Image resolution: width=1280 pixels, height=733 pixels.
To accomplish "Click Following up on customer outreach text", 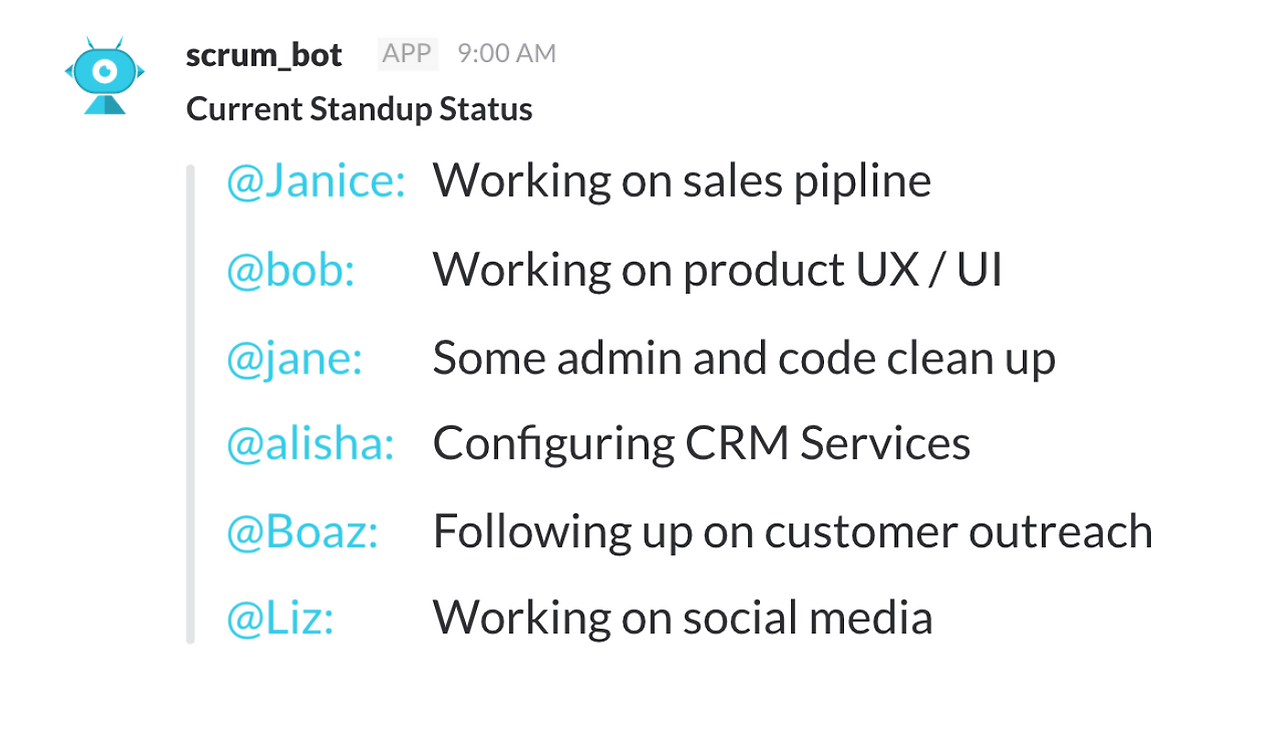I will pos(792,531).
